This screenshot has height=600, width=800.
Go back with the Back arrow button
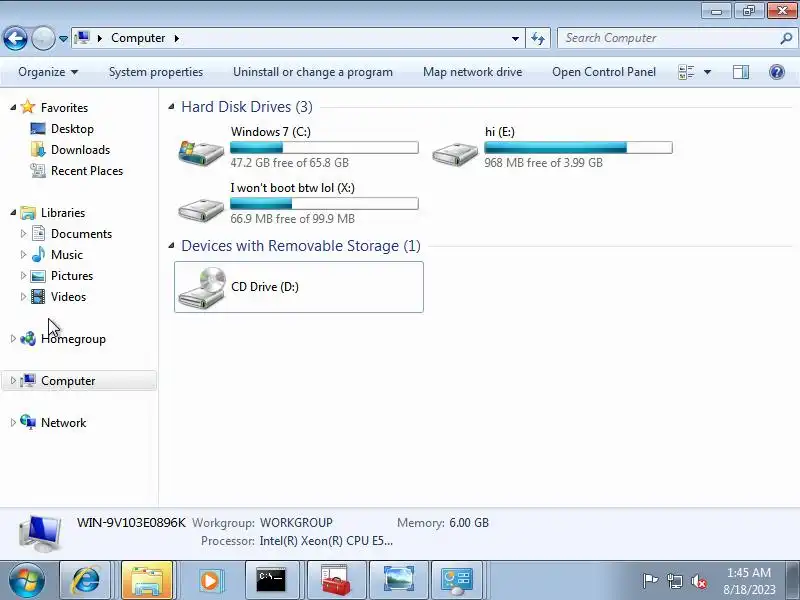15,38
